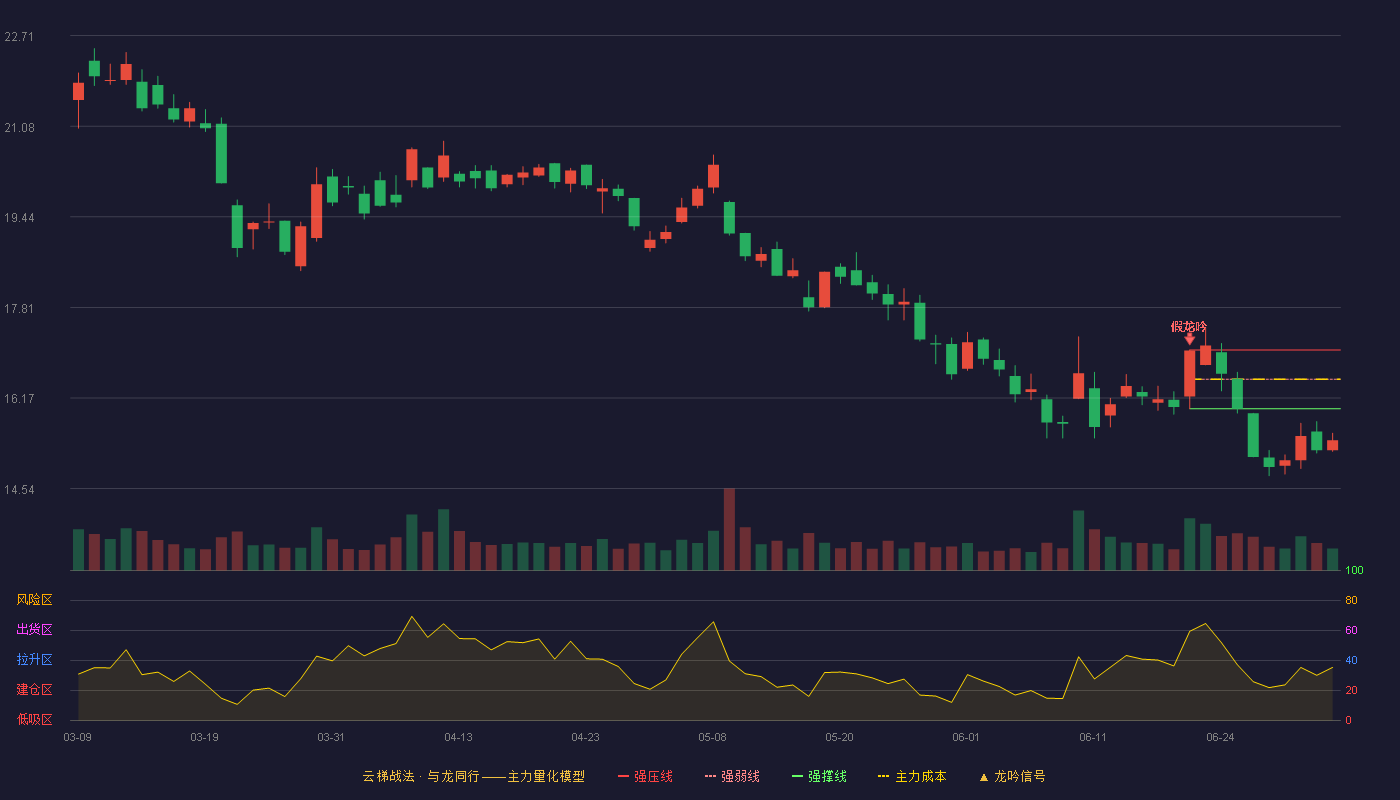1400x800 pixels.
Task: Toggle the 强撑线 legend entry
Action: pyautogui.click(x=819, y=776)
